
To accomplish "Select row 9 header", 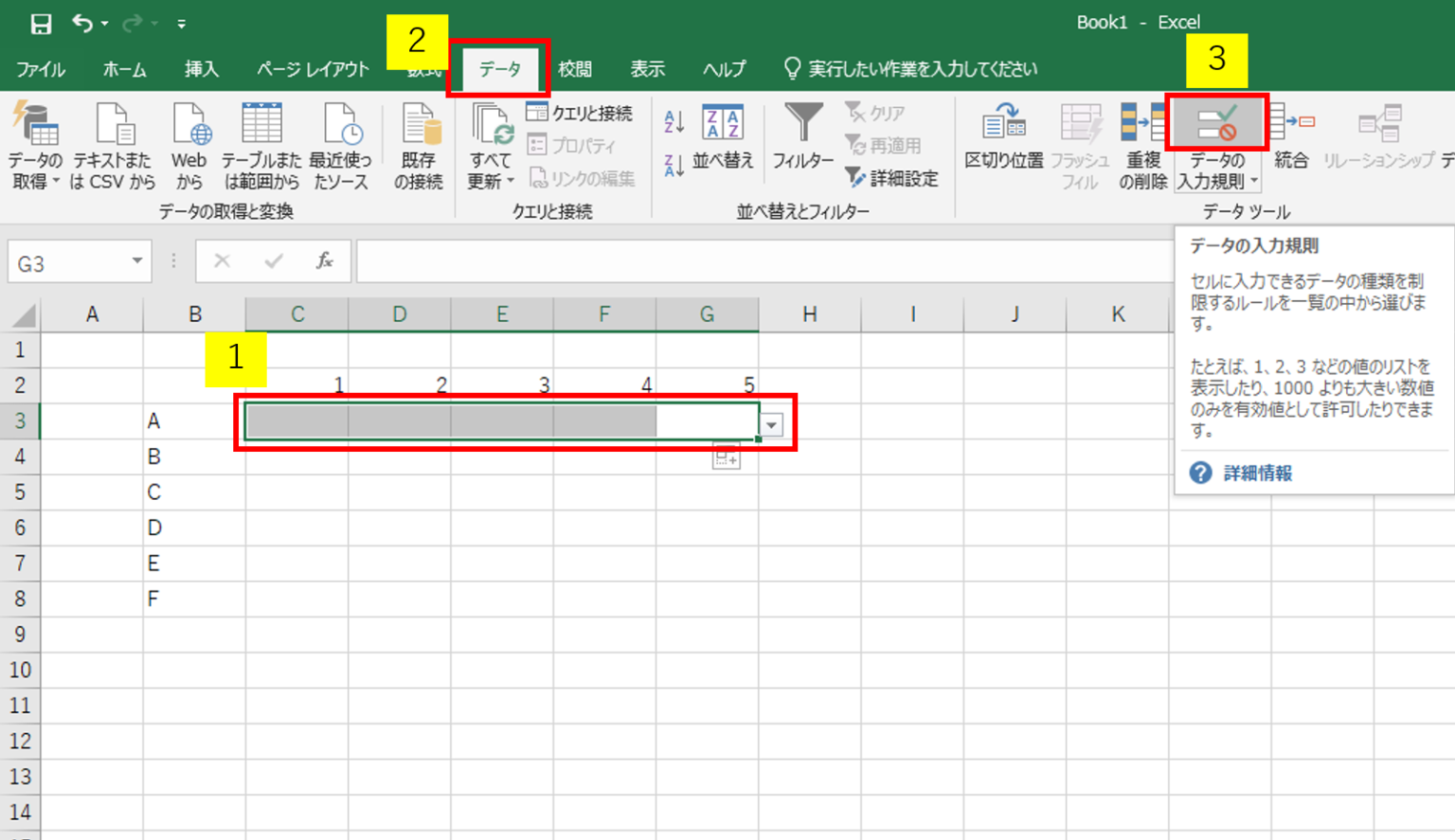I will point(20,634).
